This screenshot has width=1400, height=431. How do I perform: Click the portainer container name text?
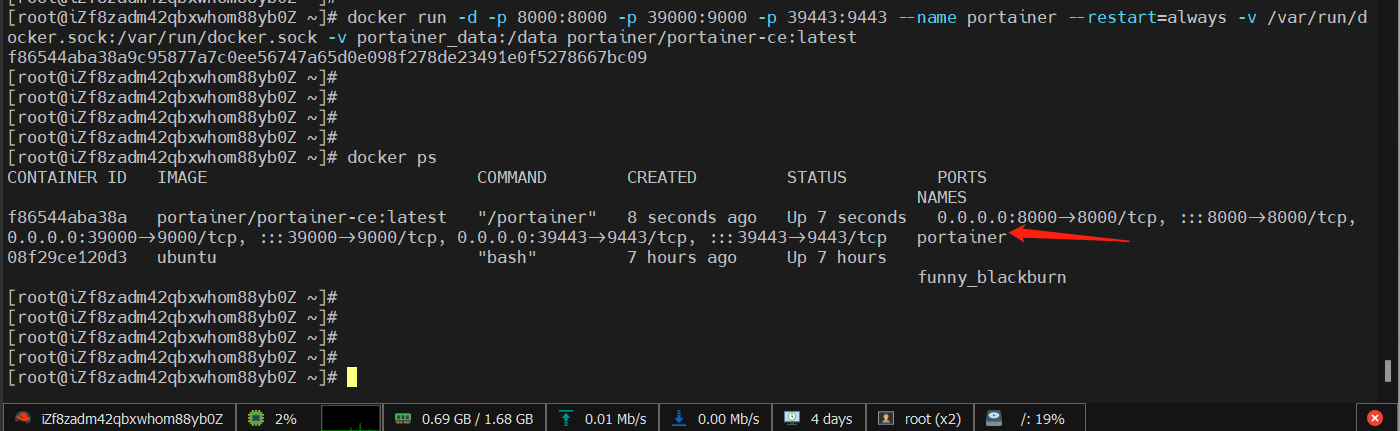point(961,238)
